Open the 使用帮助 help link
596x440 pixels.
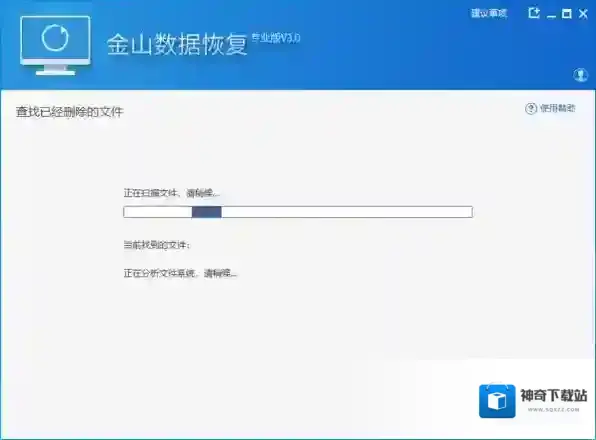click(557, 108)
